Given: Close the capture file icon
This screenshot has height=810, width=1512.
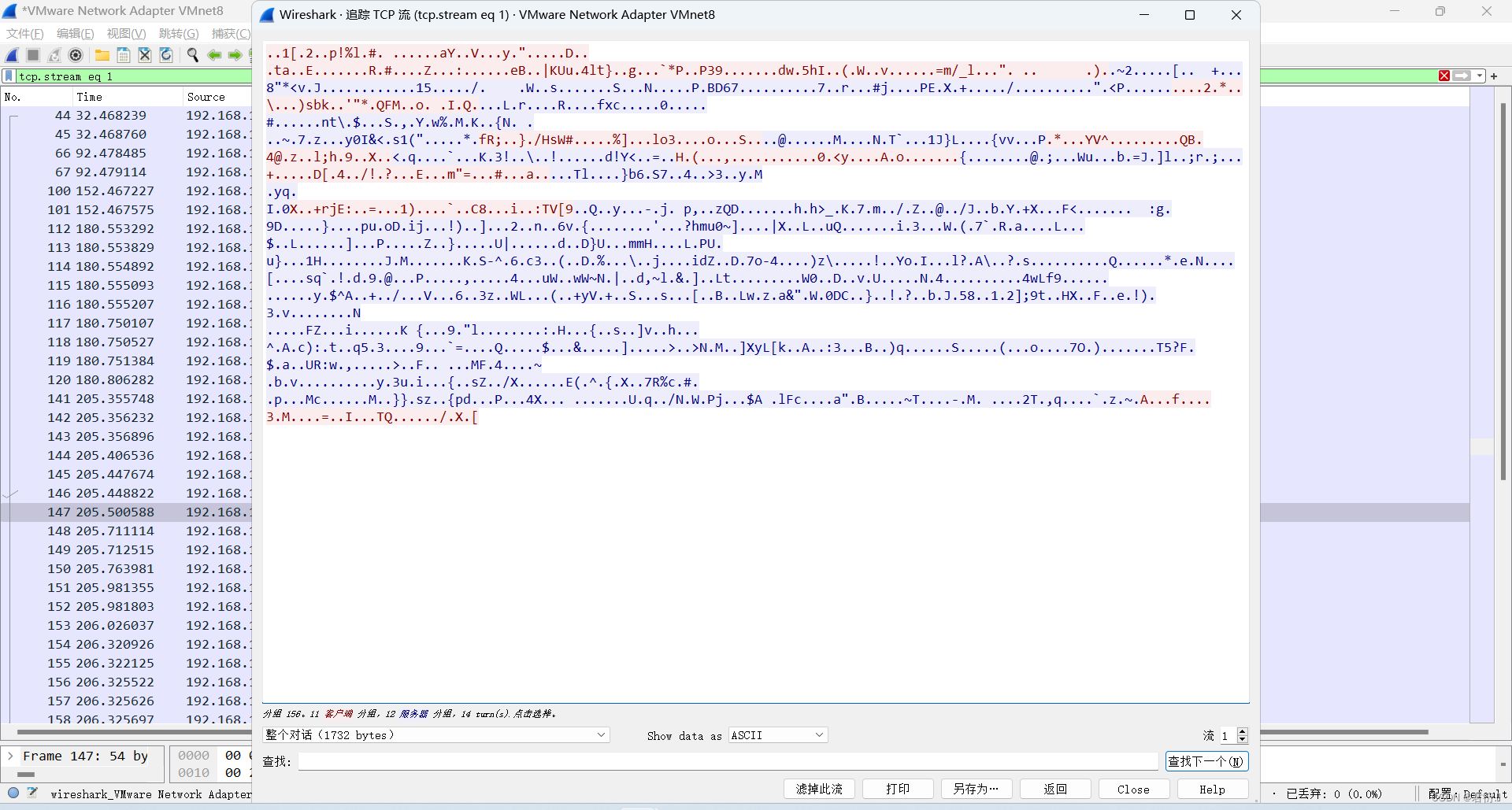Looking at the screenshot, I should coord(144,55).
